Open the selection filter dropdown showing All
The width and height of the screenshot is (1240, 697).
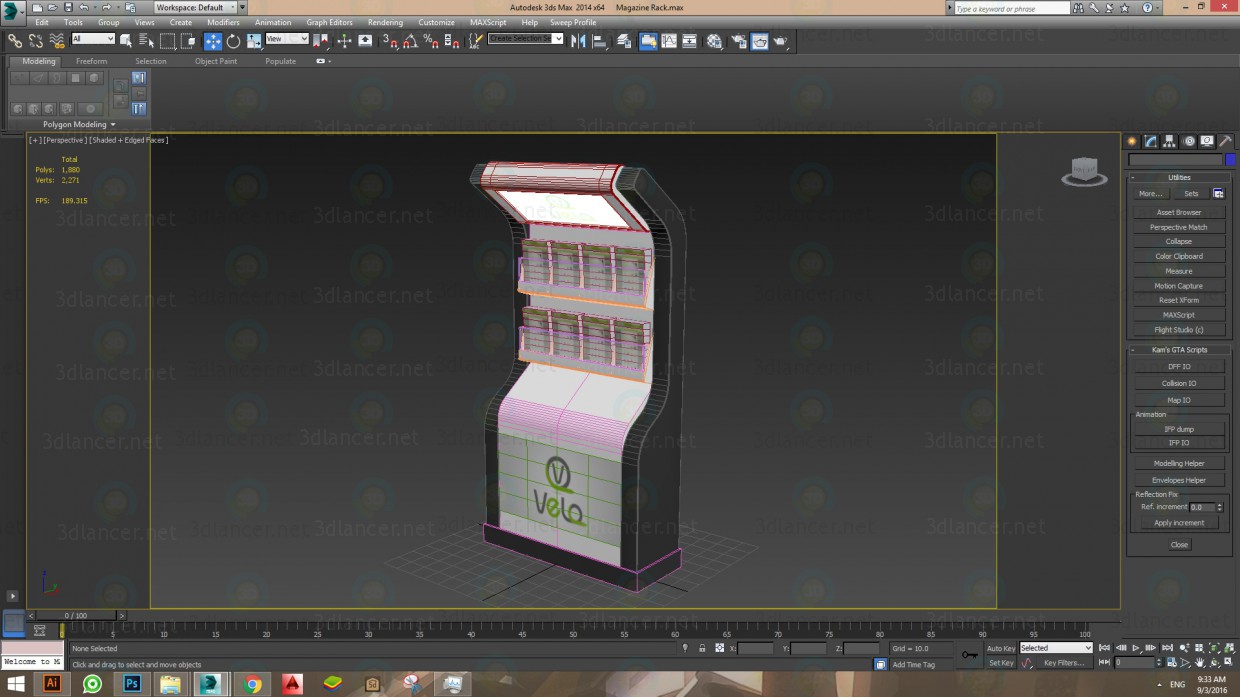pos(93,39)
